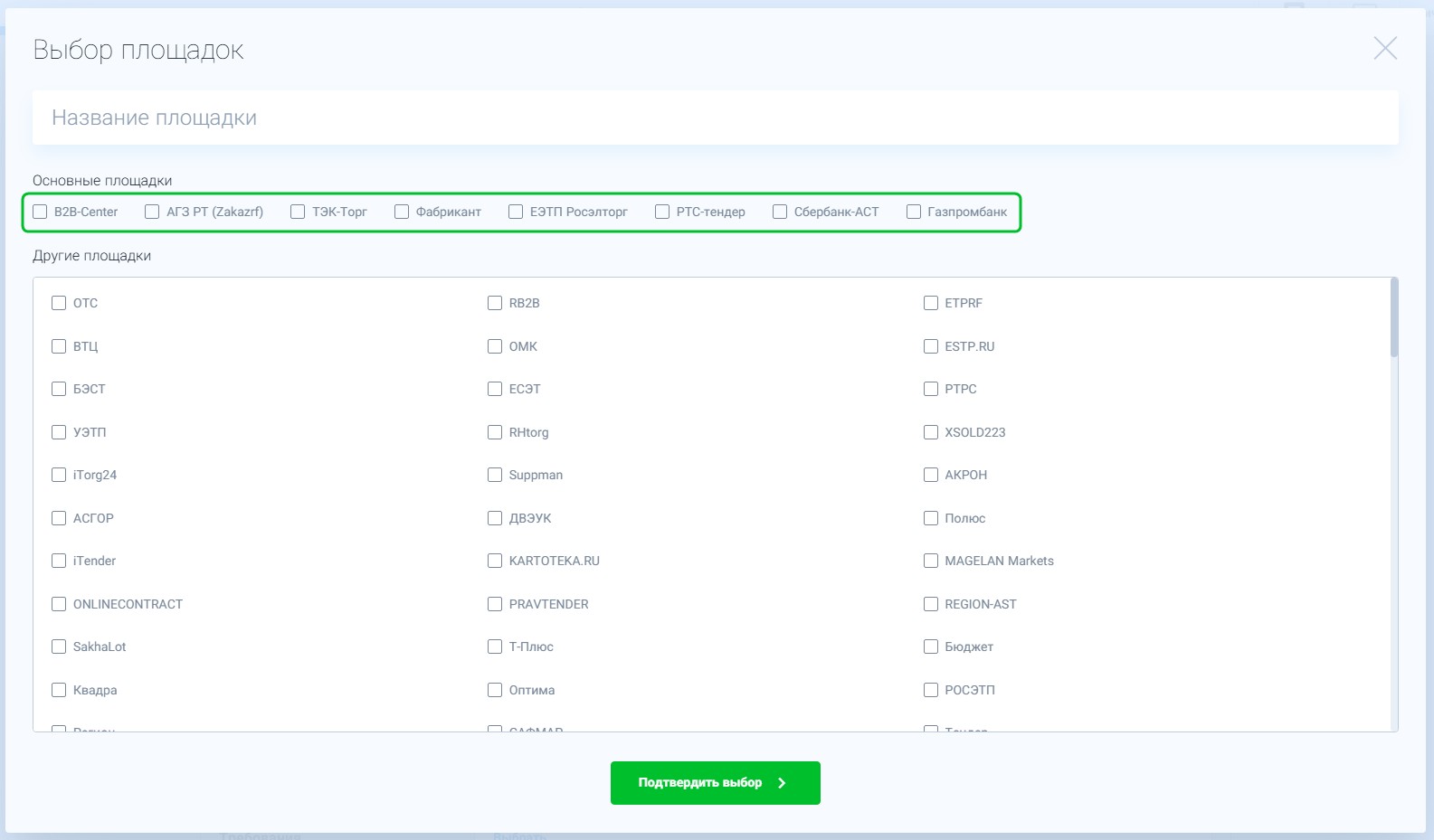This screenshot has width=1434, height=840.
Task: Confirm selection with Подтвердить выбор button
Action: point(715,783)
